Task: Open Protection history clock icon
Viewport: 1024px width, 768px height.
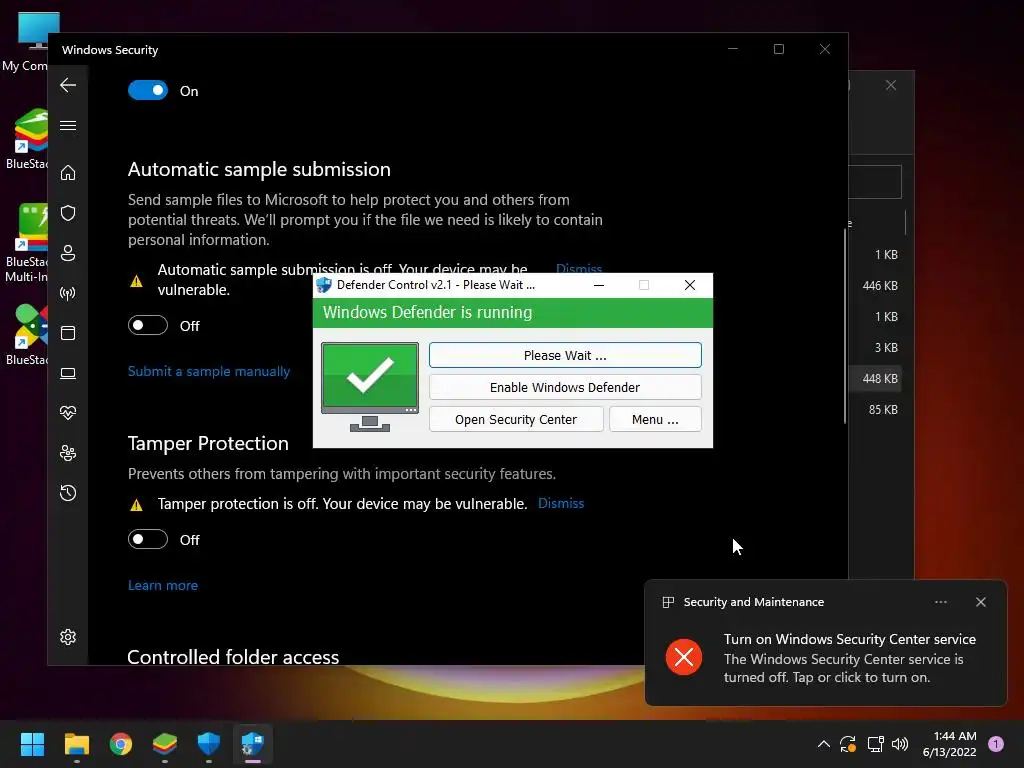Action: (68, 492)
